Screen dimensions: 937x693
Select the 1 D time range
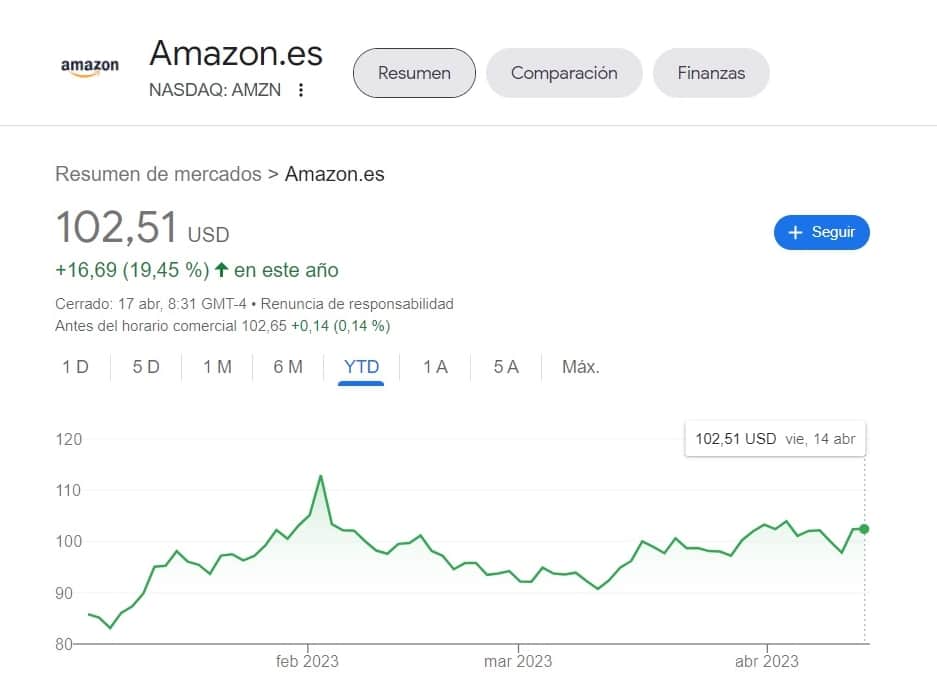(76, 367)
